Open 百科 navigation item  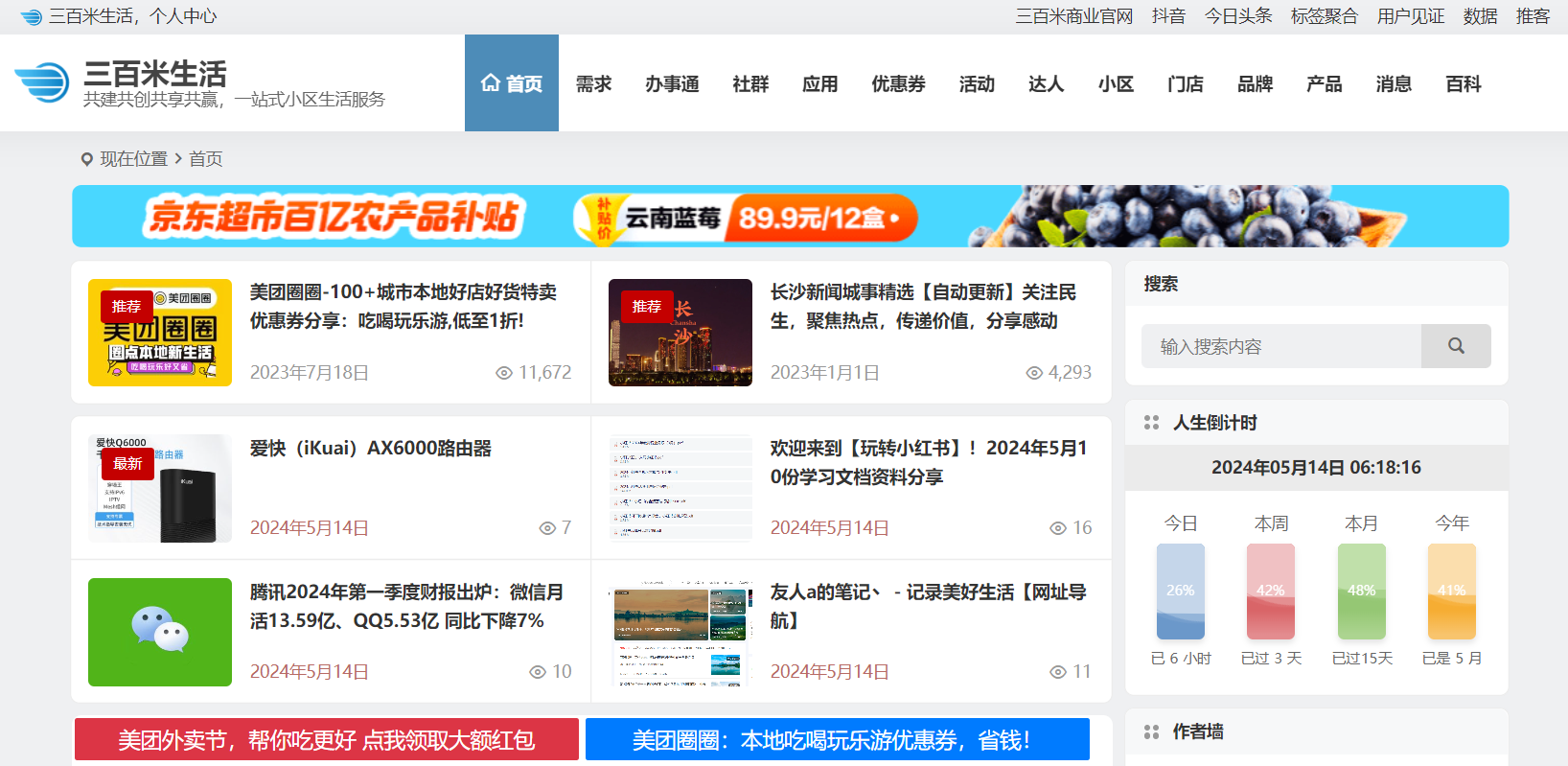[x=1464, y=84]
